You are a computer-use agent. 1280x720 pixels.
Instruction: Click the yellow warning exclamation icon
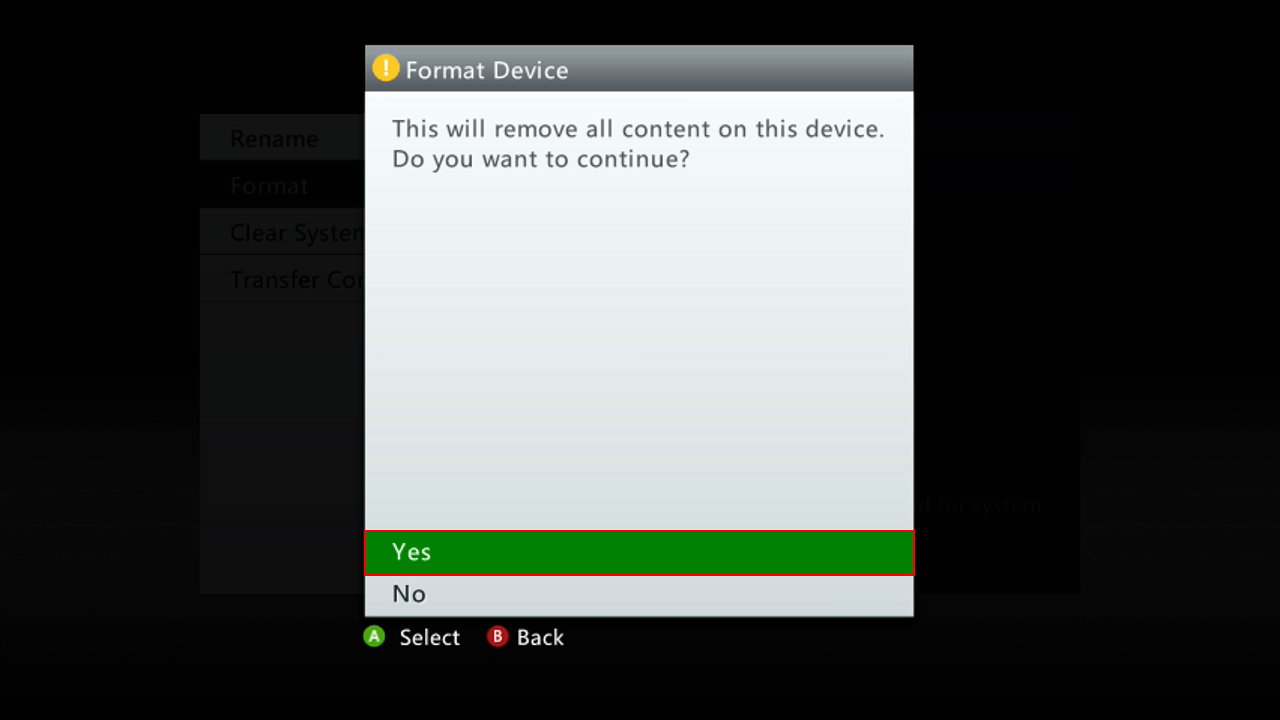tap(385, 68)
